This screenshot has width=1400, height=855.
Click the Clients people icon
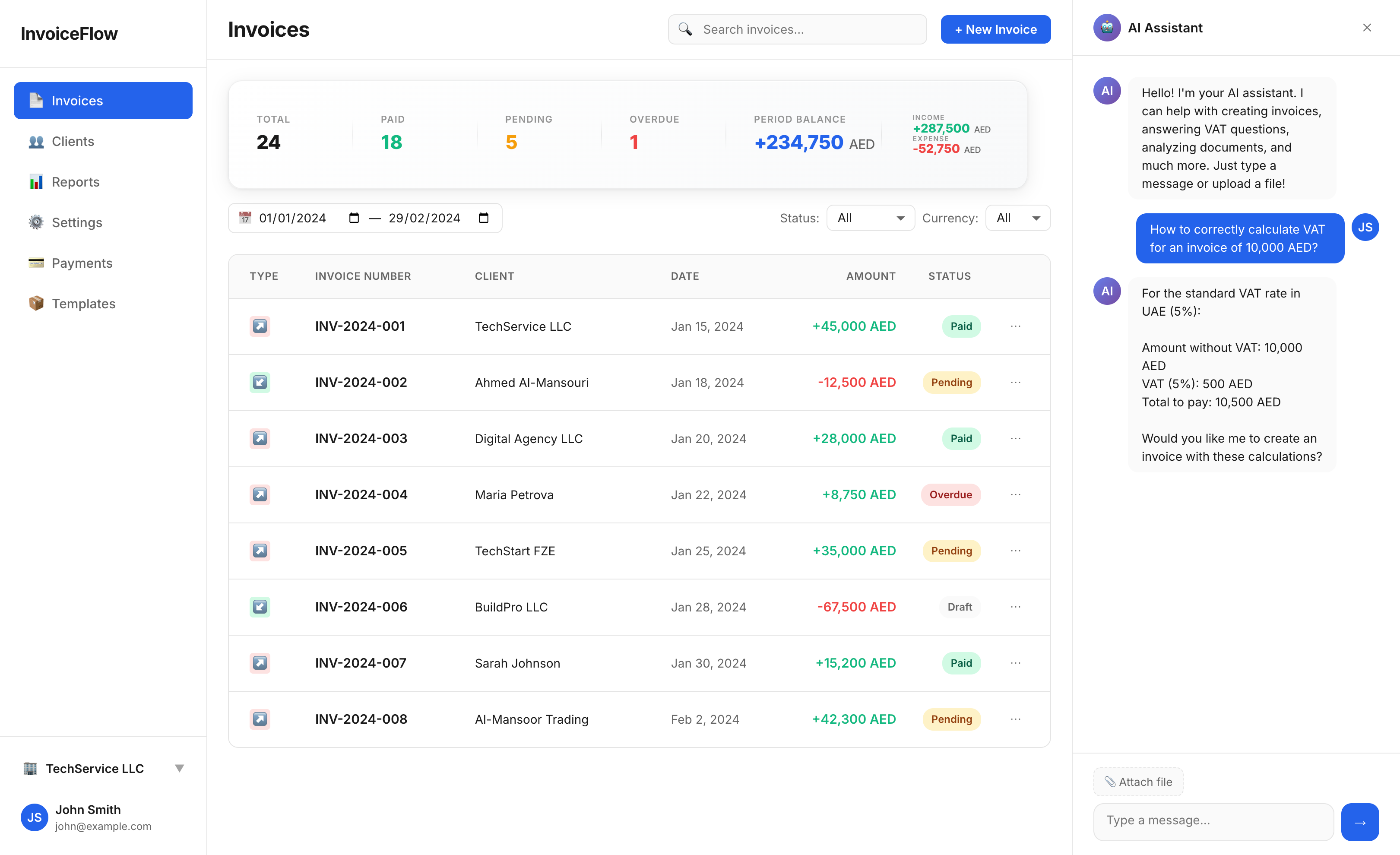35,141
